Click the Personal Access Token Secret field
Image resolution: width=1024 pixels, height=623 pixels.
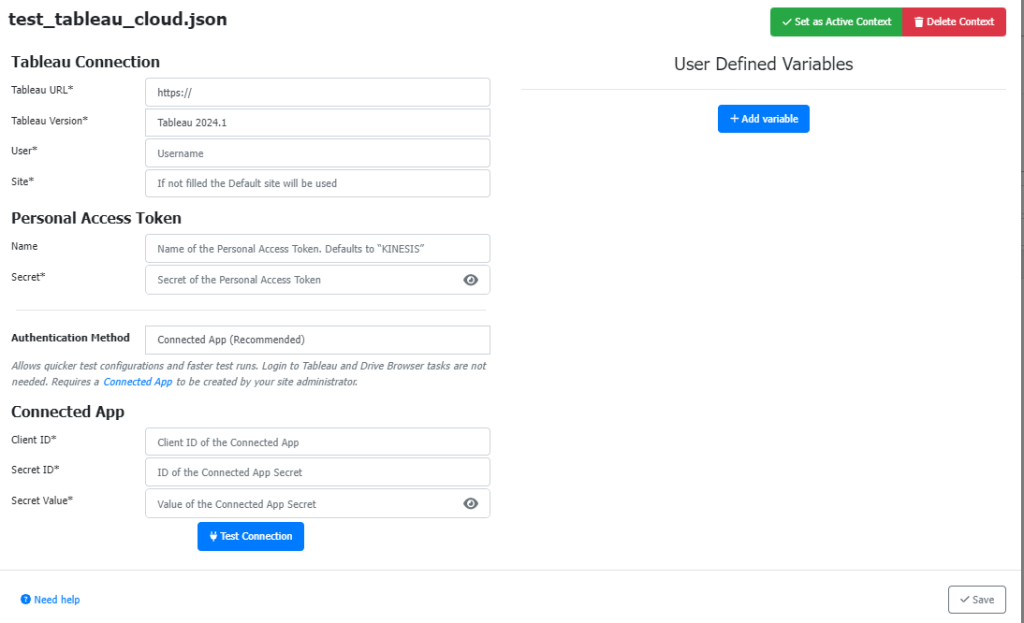pyautogui.click(x=317, y=280)
